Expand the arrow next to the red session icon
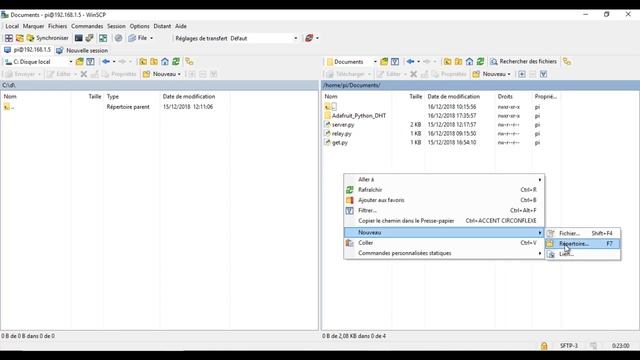 click(318, 38)
